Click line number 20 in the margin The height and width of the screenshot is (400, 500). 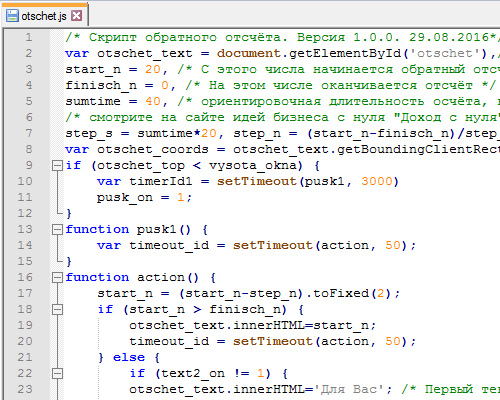point(25,341)
